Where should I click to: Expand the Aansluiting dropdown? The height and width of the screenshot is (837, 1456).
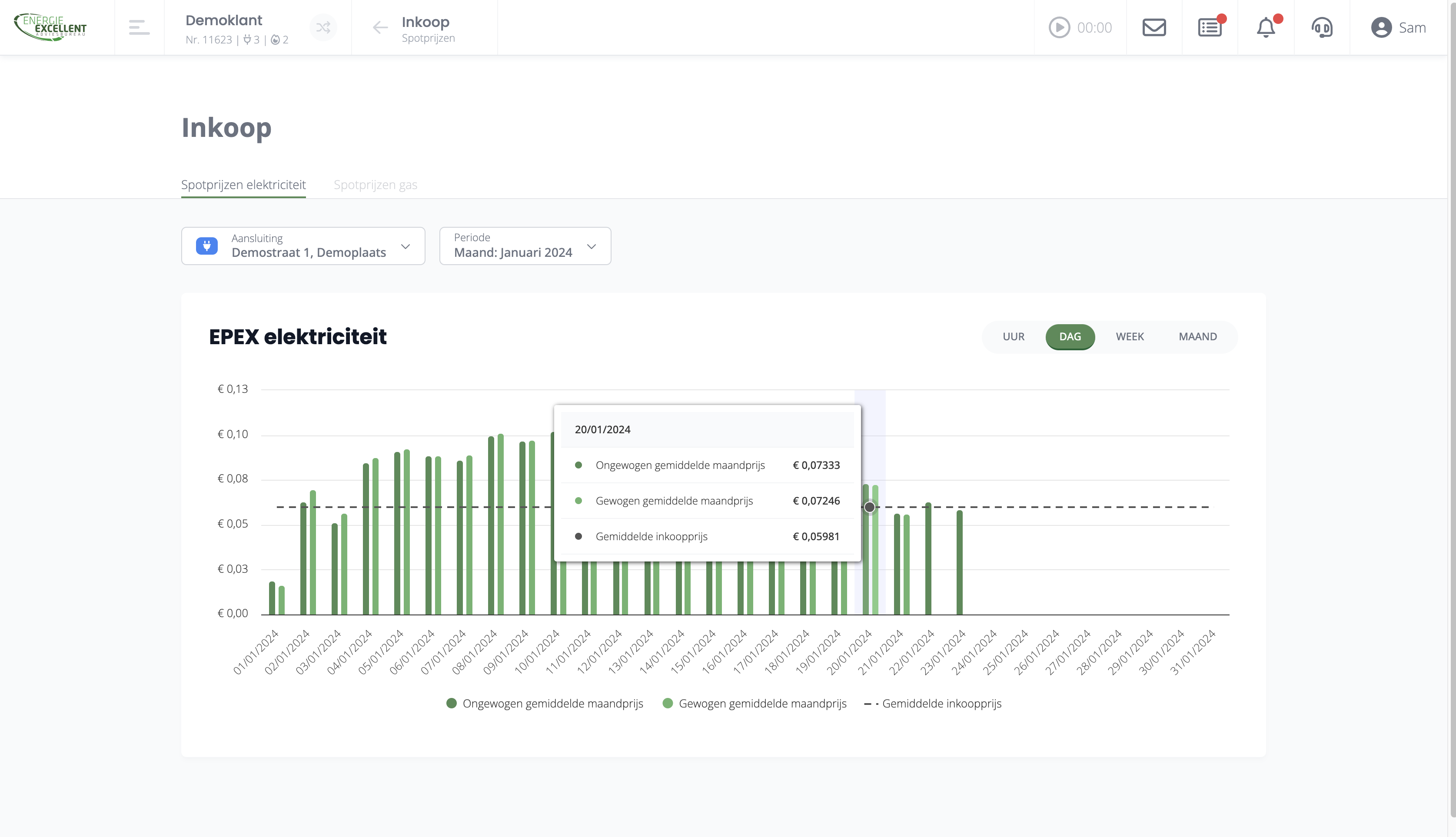click(303, 246)
